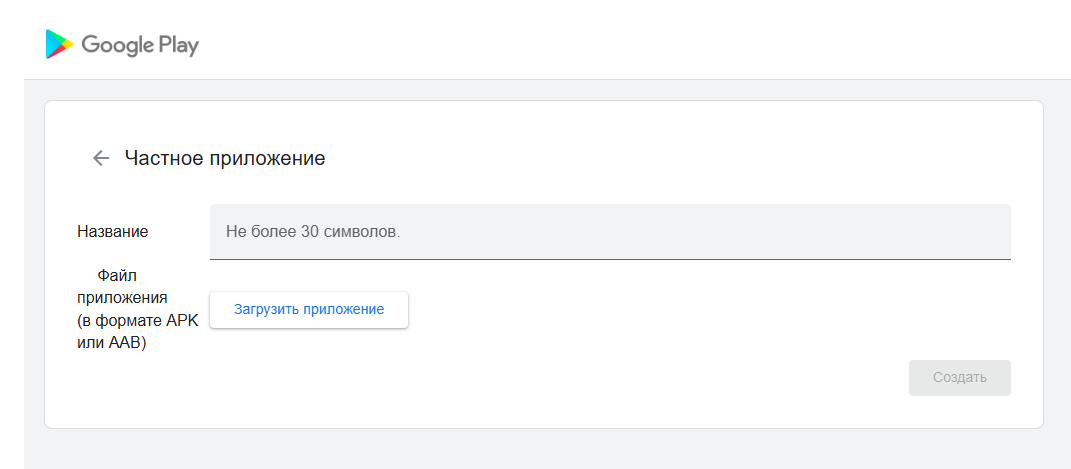1071x469 pixels.
Task: Click the underline beneath the name input field
Action: [610, 259]
